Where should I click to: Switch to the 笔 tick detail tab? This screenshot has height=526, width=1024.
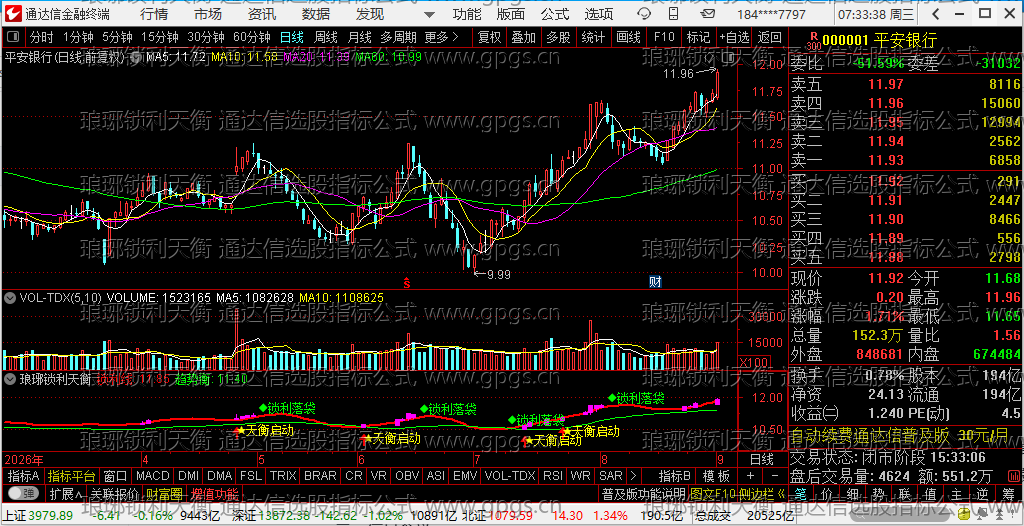(x=803, y=493)
